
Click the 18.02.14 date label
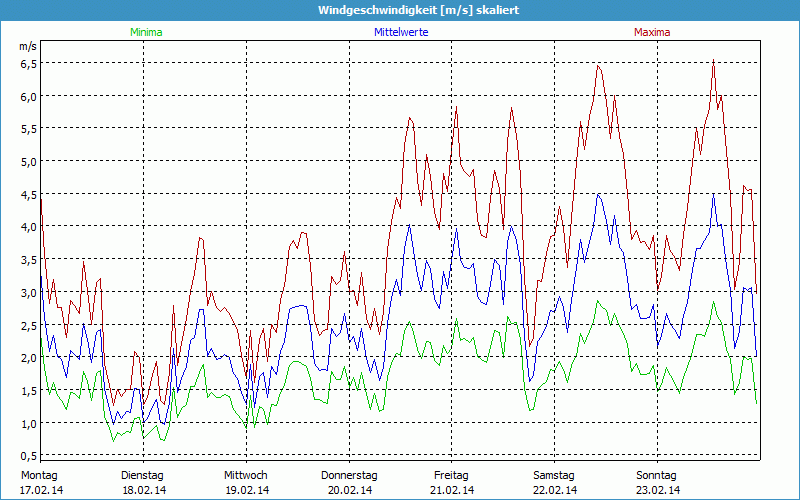pyautogui.click(x=144, y=490)
